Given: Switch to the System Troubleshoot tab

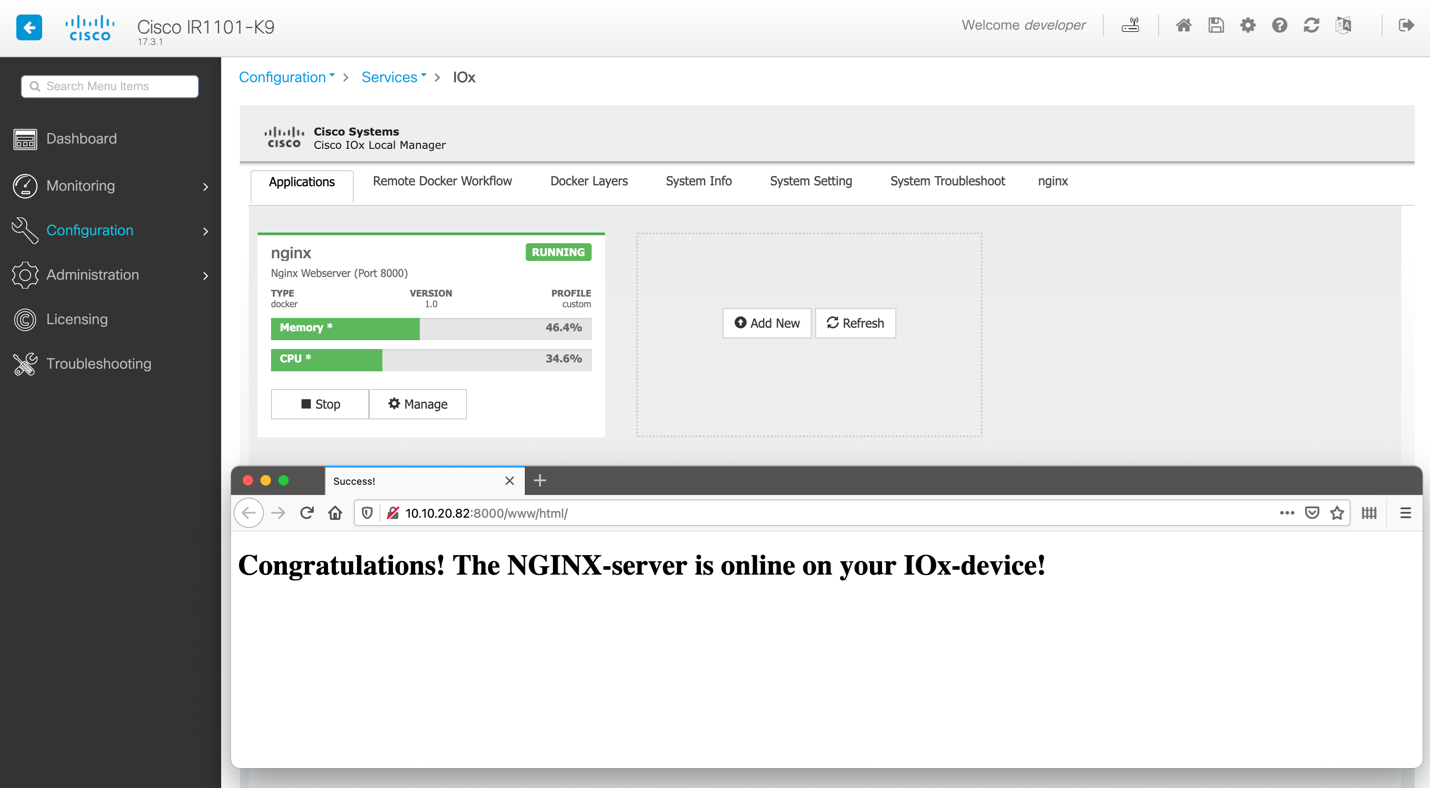Looking at the screenshot, I should coord(947,181).
